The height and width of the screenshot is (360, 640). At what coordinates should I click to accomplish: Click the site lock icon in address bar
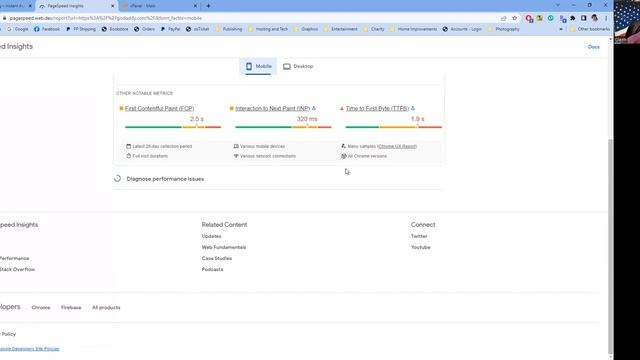pos(4,18)
